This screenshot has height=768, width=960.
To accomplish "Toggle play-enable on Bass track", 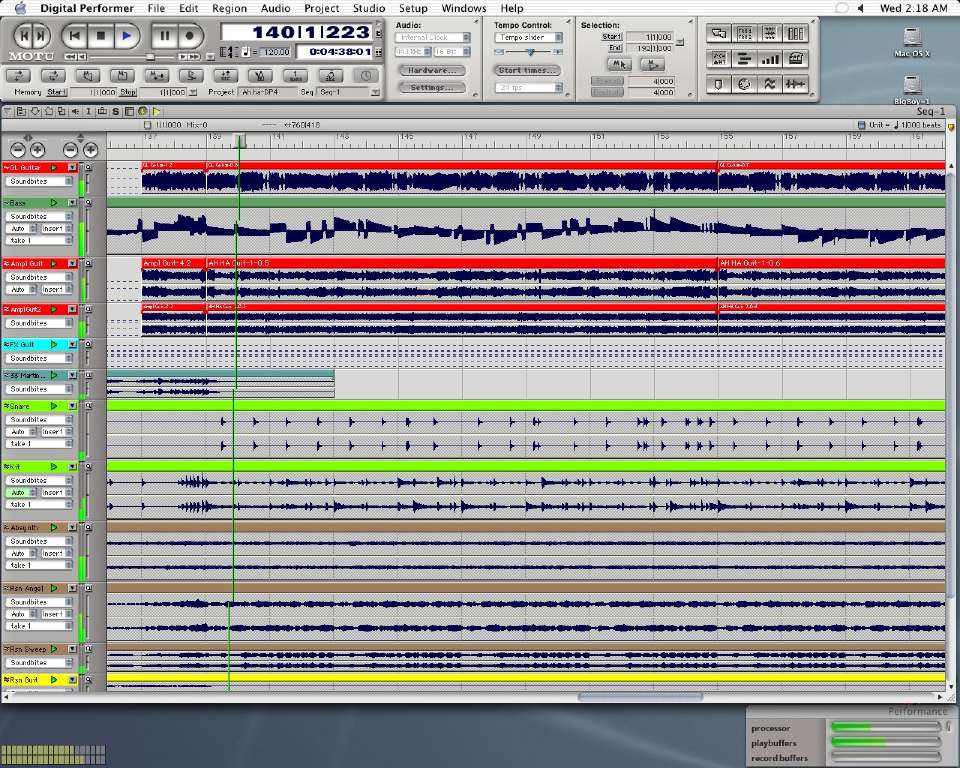I will tap(54, 203).
